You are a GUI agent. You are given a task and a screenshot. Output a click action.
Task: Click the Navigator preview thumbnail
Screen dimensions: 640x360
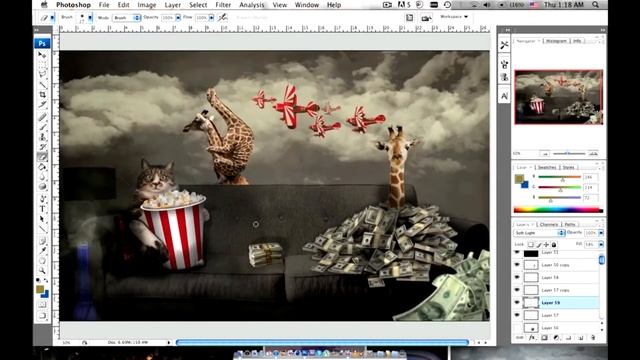coord(558,97)
